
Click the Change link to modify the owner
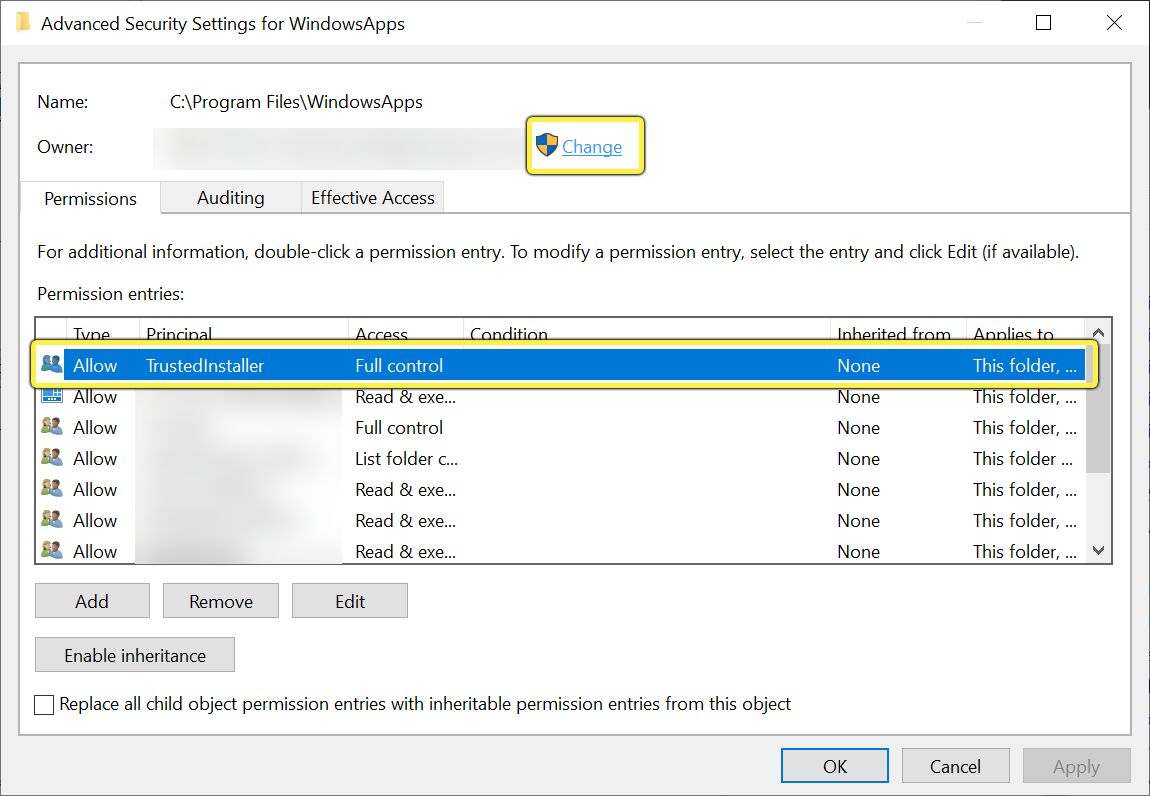(593, 146)
